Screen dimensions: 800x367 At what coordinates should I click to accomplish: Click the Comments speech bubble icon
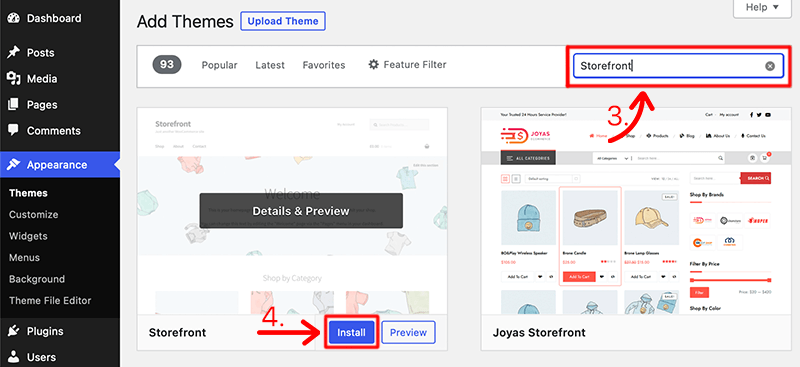[14, 130]
